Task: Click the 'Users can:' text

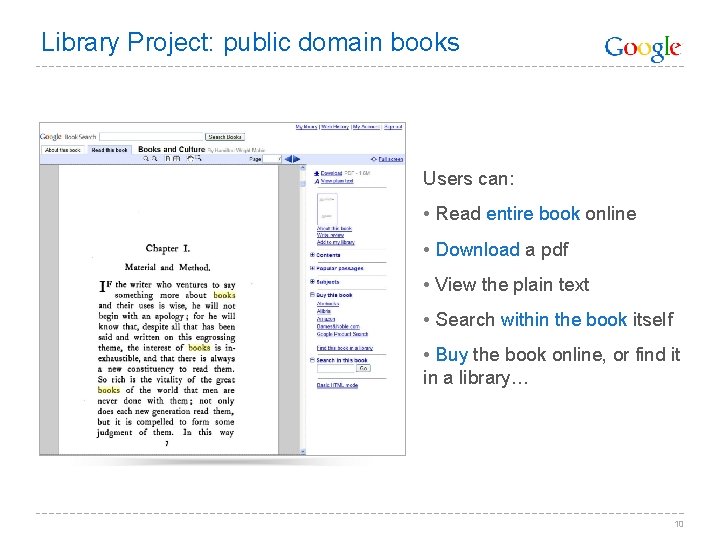Action: [468, 178]
